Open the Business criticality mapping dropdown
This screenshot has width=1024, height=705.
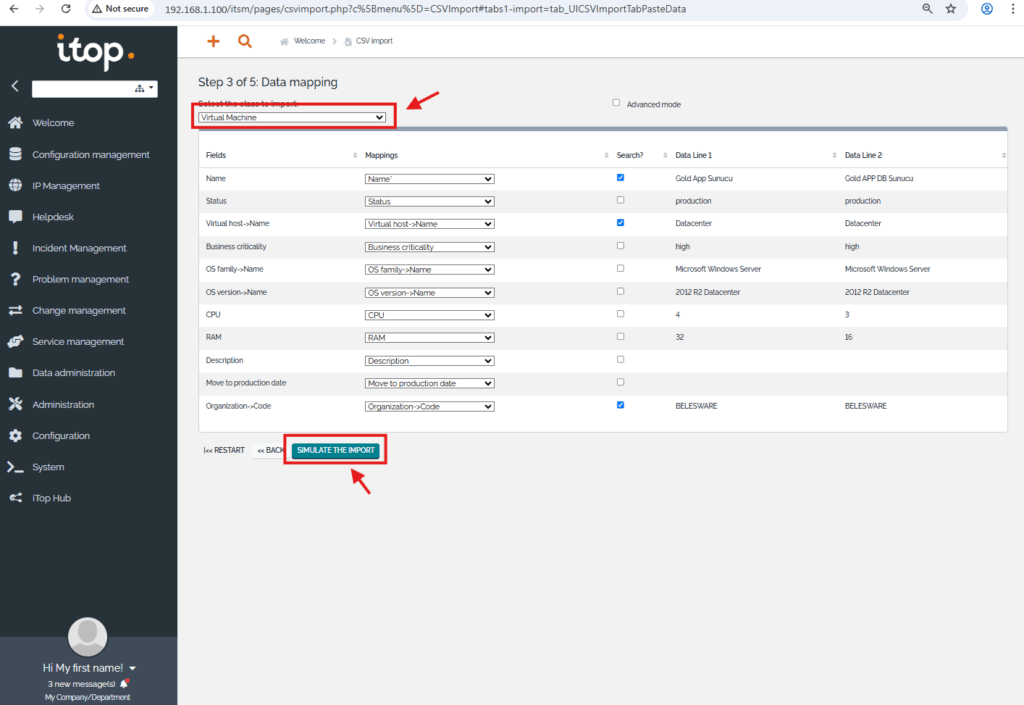(x=429, y=246)
